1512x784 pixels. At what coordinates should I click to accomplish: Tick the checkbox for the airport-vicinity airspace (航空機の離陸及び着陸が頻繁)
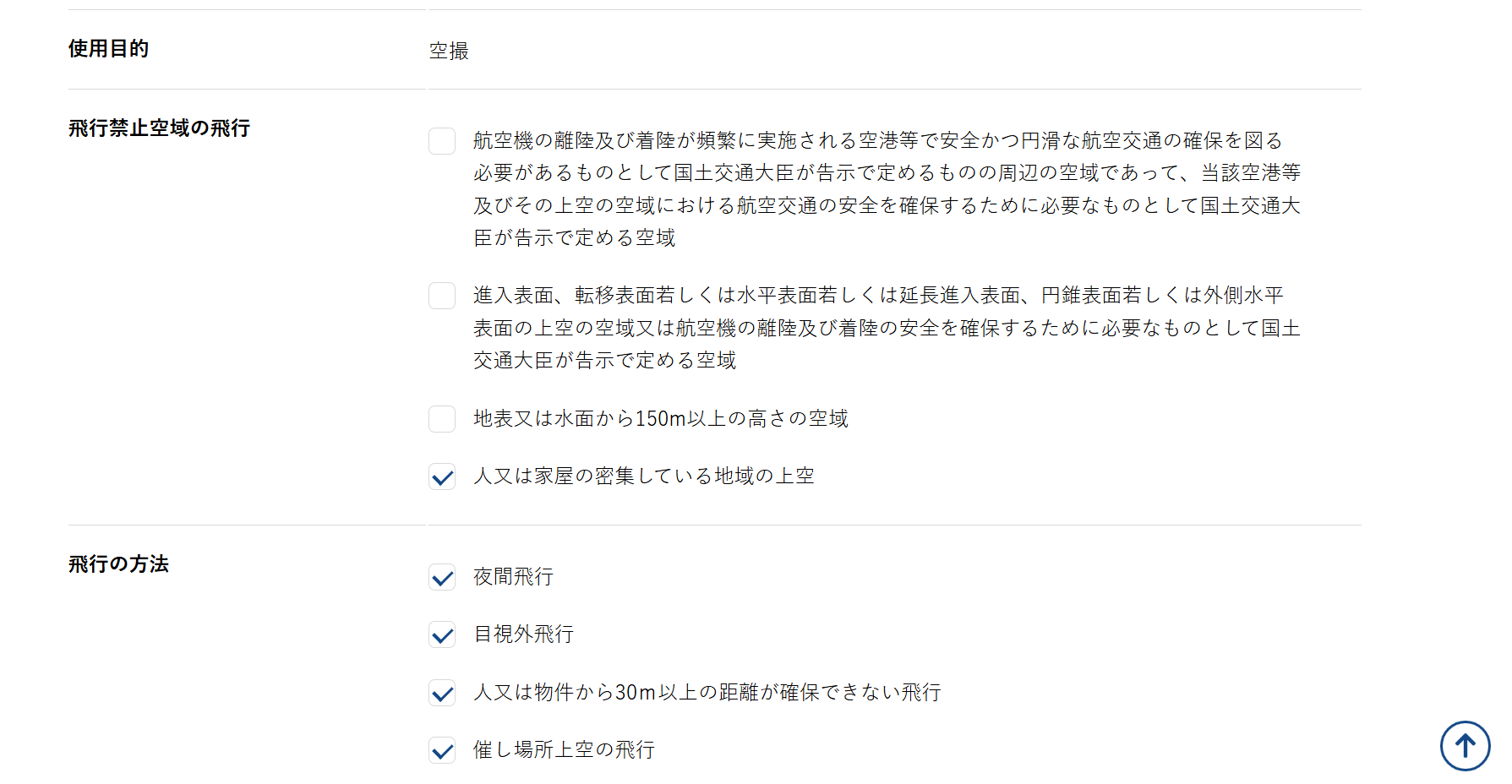tap(442, 141)
